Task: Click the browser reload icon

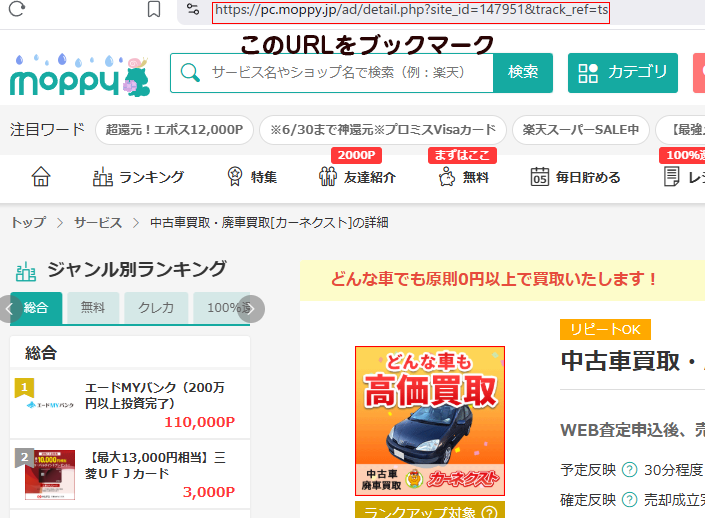Action: coord(17,9)
